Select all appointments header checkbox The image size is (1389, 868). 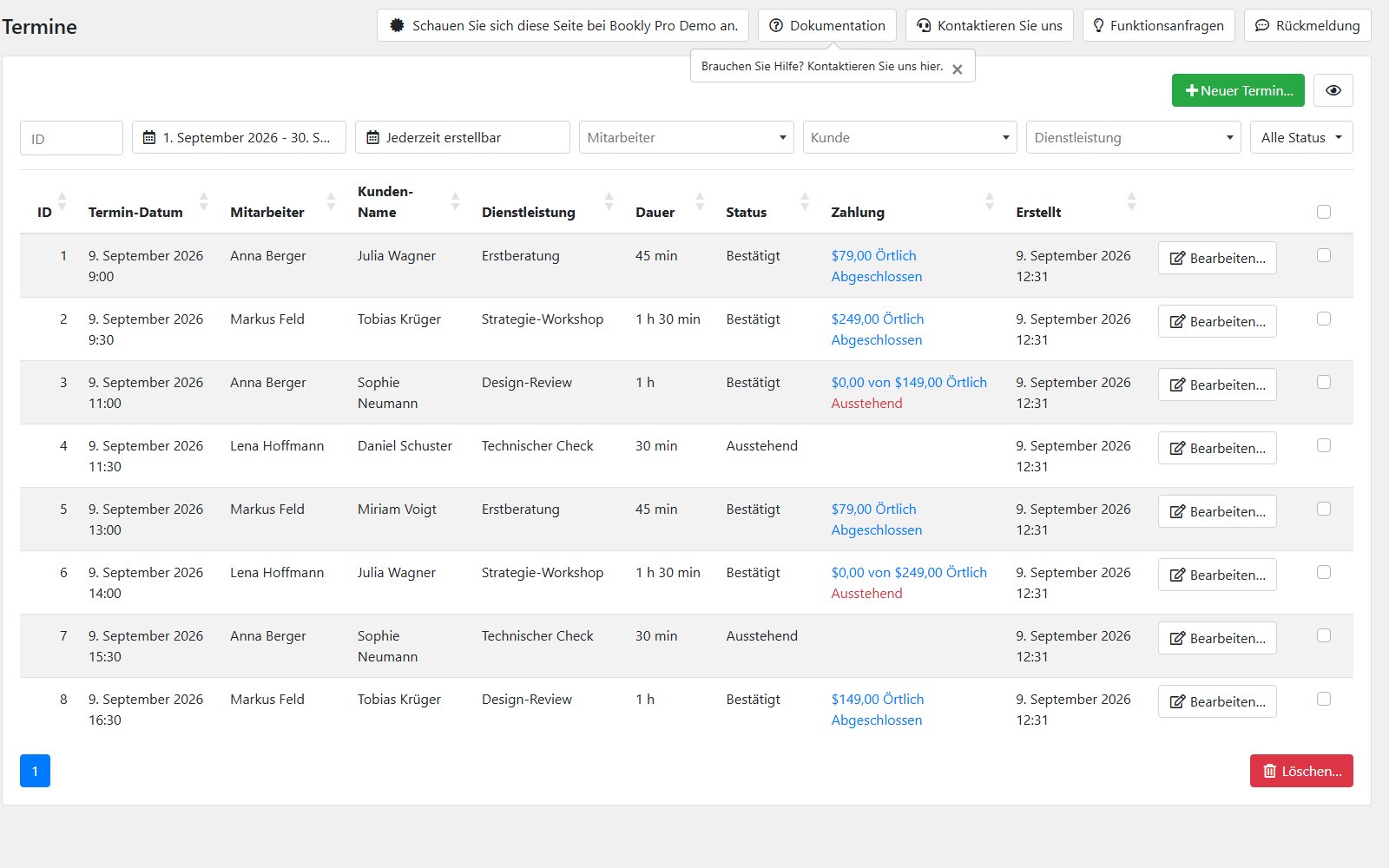coord(1324,212)
